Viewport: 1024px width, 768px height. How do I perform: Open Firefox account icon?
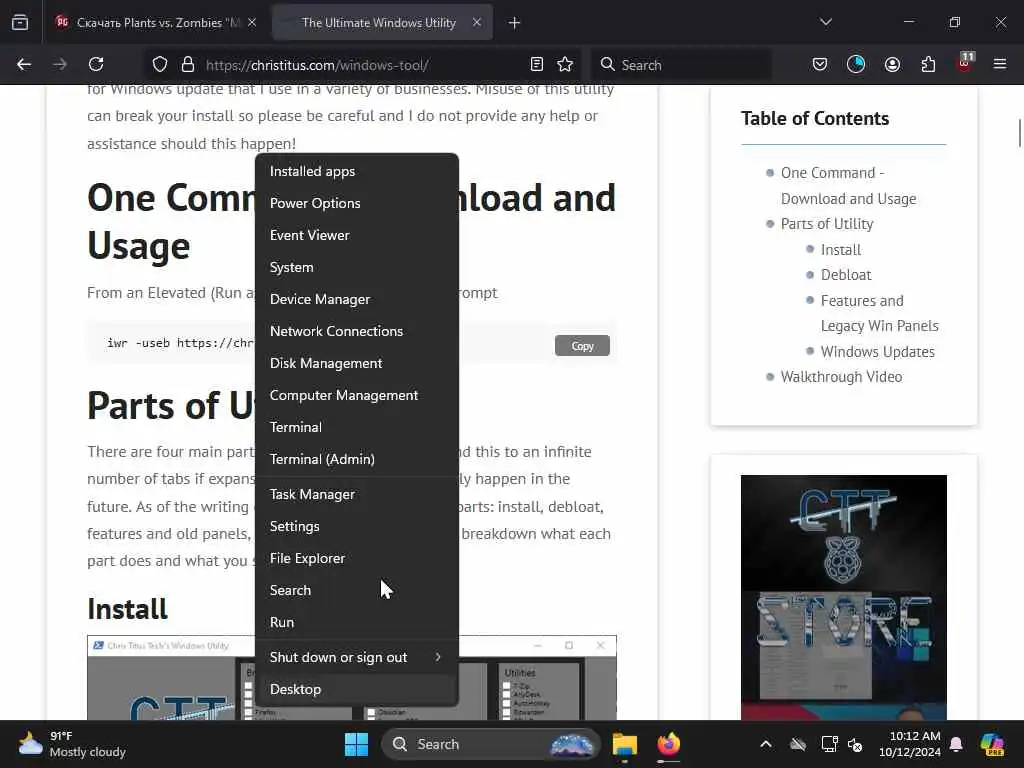click(x=892, y=64)
